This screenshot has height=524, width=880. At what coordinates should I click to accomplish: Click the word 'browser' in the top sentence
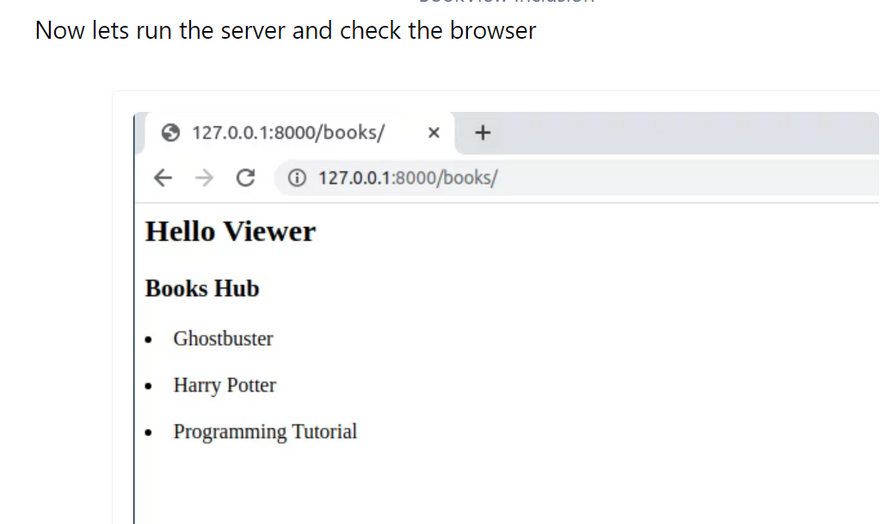(x=492, y=31)
